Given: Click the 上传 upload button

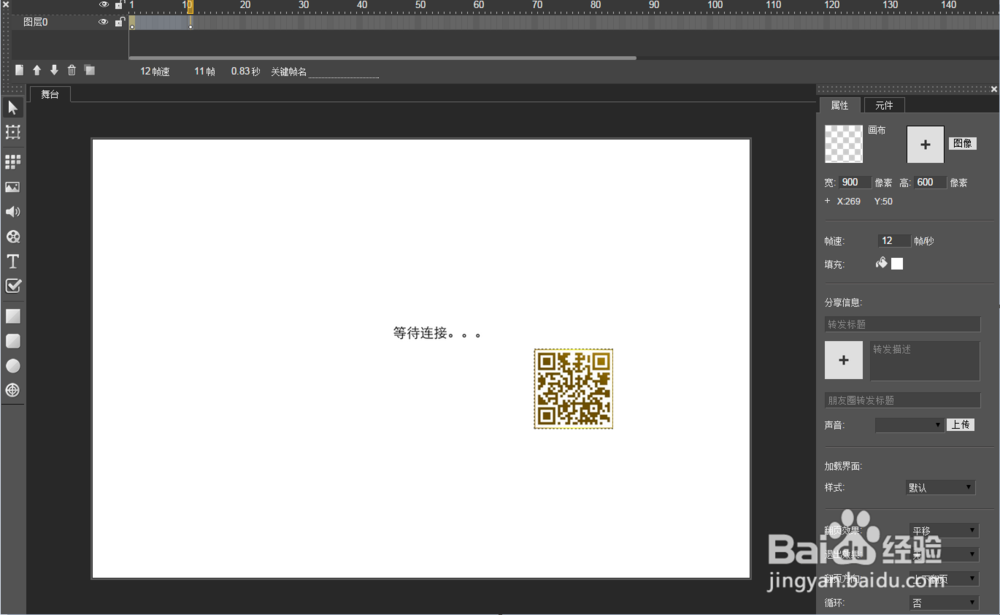Looking at the screenshot, I should 961,424.
